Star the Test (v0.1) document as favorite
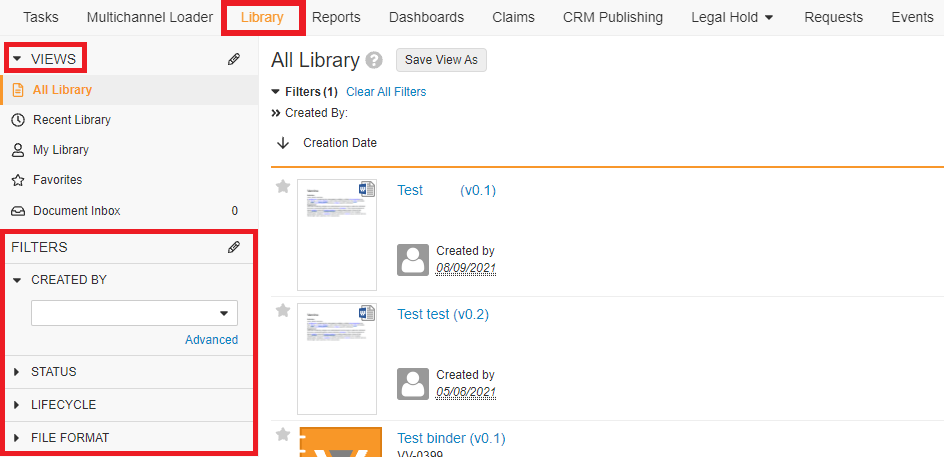The height and width of the screenshot is (457, 944). 283,187
